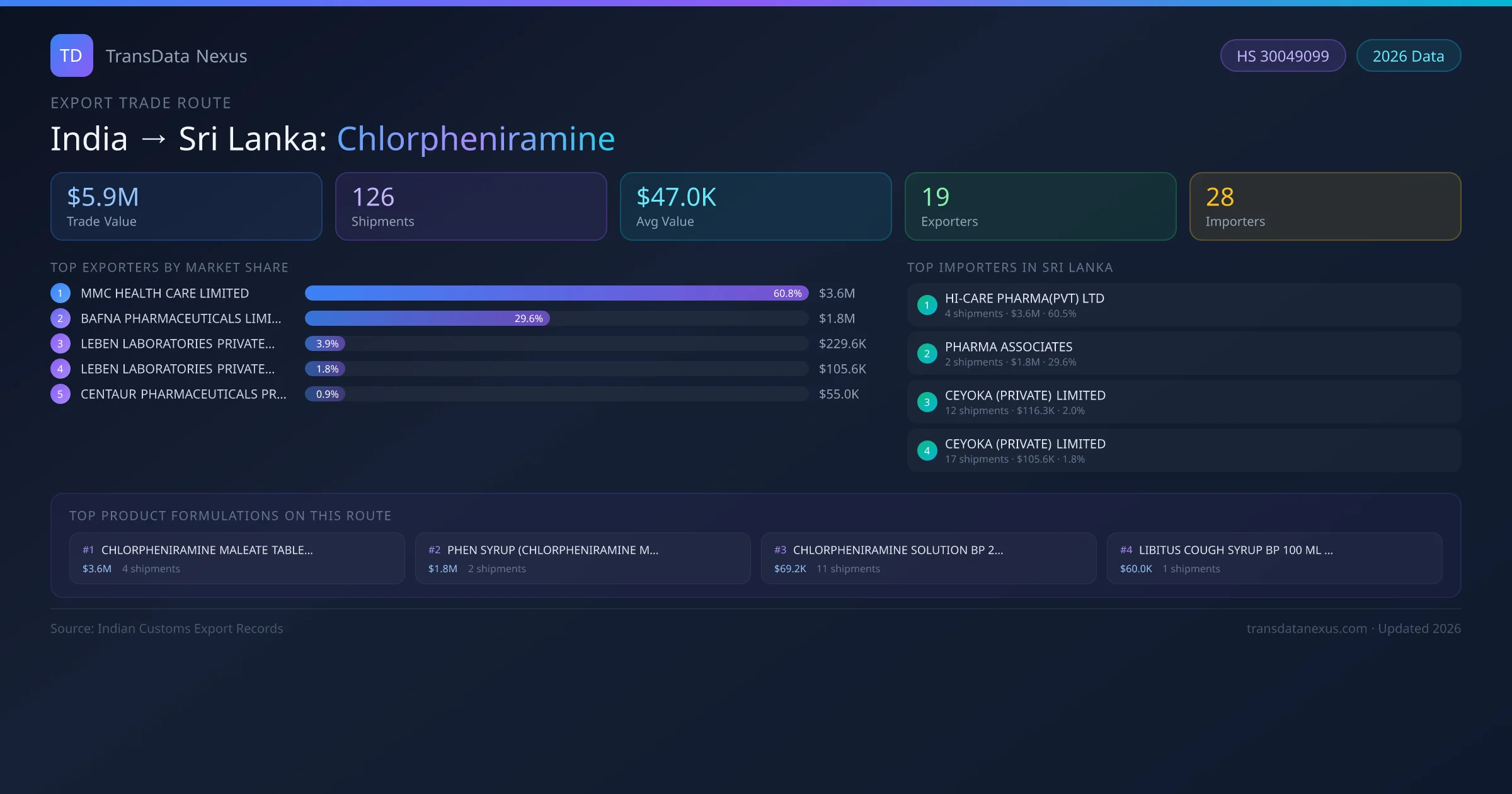The image size is (1512, 794).
Task: Select PHARMA ASSOCIATES importer entry
Action: [1183, 354]
